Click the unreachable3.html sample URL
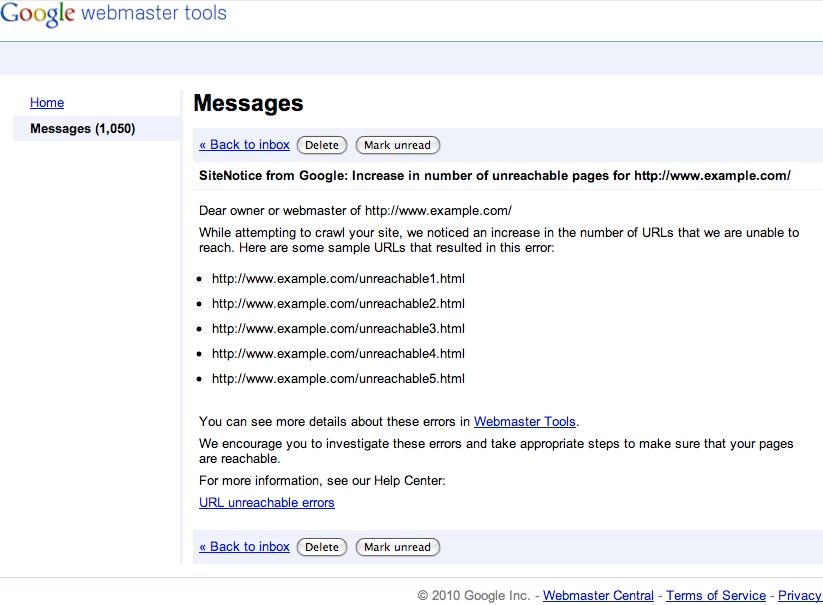This screenshot has height=605, width=823. 338,328
